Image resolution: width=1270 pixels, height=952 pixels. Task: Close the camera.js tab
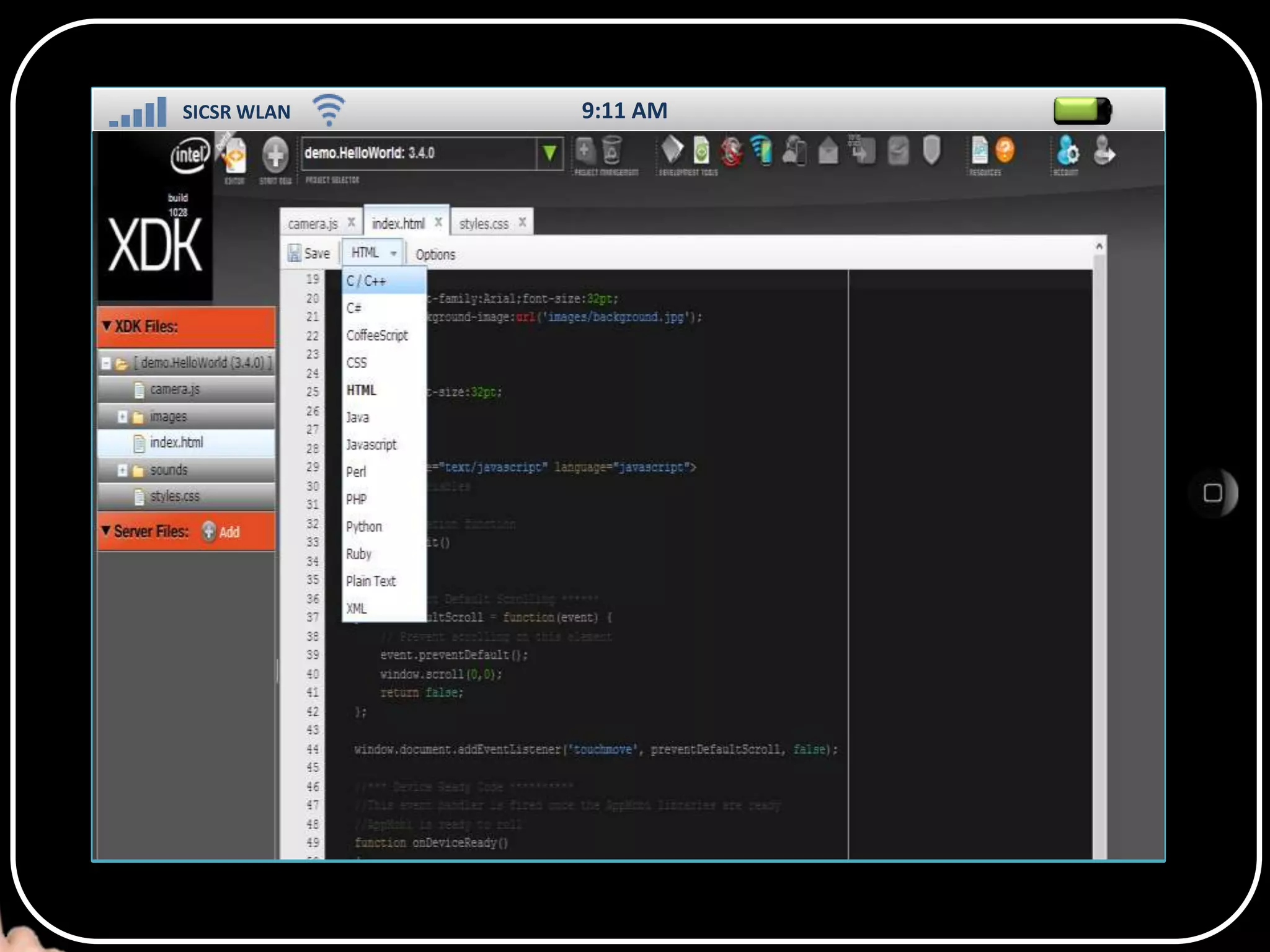point(351,222)
